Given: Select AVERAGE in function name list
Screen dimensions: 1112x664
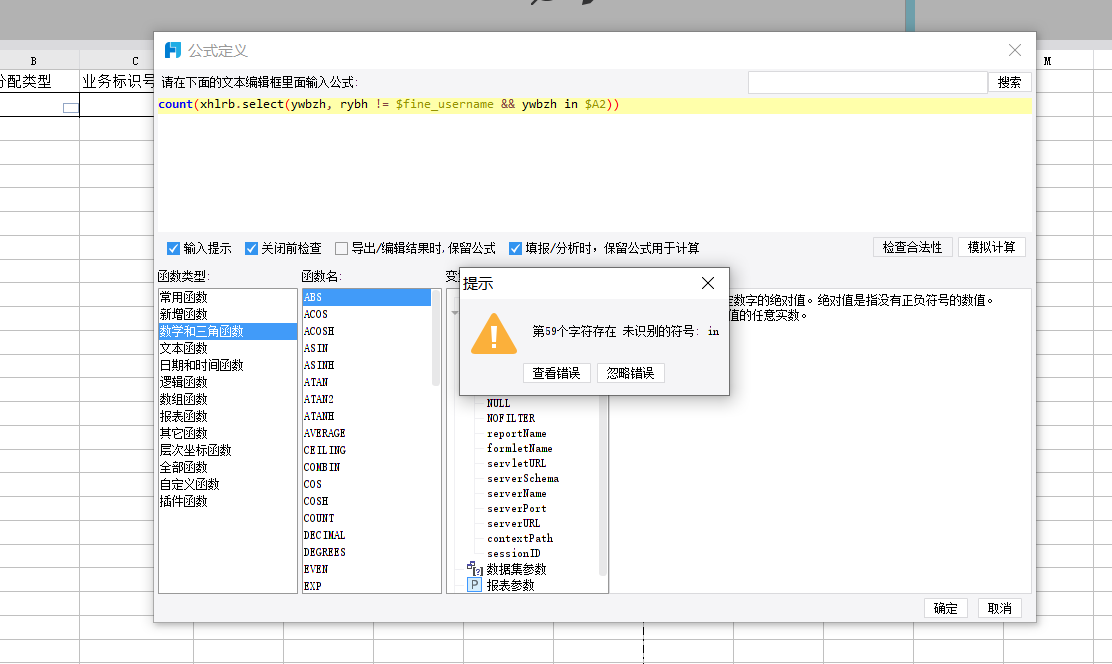Looking at the screenshot, I should click(367, 433).
